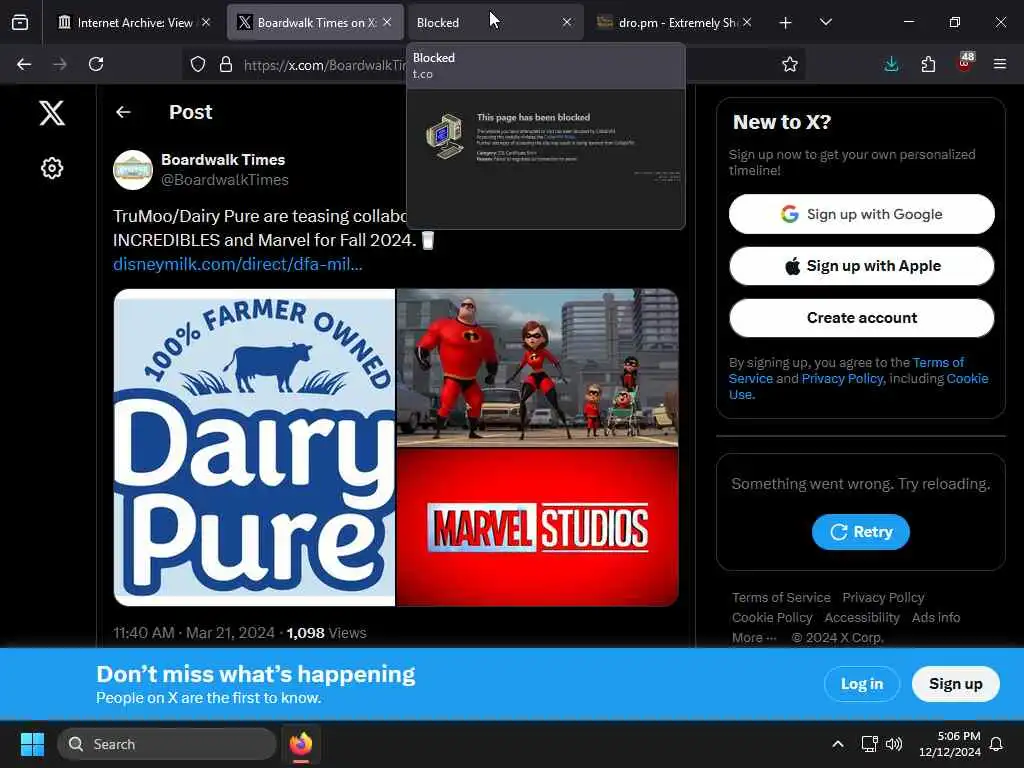Open the Marvel Studios logo image

click(x=537, y=528)
